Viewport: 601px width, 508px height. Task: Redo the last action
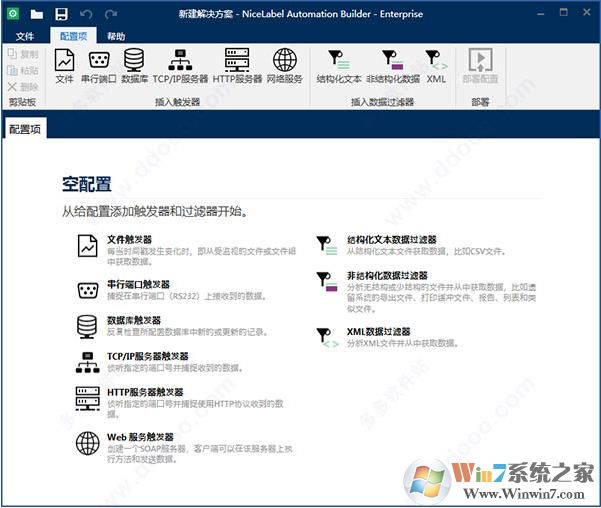(111, 14)
